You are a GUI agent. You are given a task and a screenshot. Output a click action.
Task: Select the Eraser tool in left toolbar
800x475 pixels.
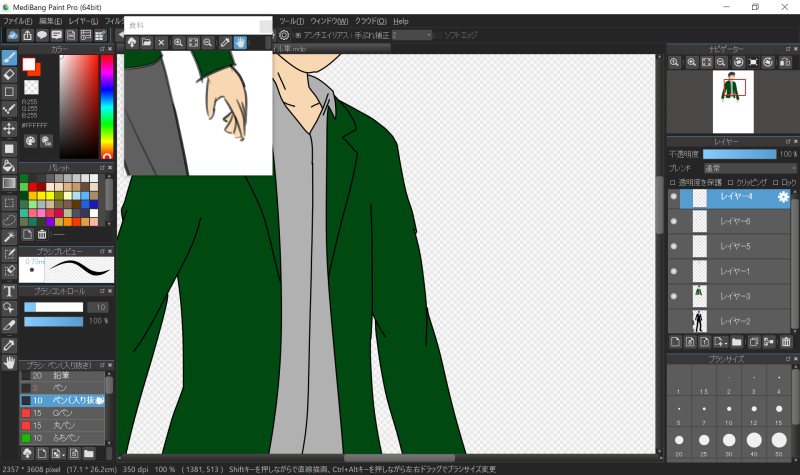9,75
